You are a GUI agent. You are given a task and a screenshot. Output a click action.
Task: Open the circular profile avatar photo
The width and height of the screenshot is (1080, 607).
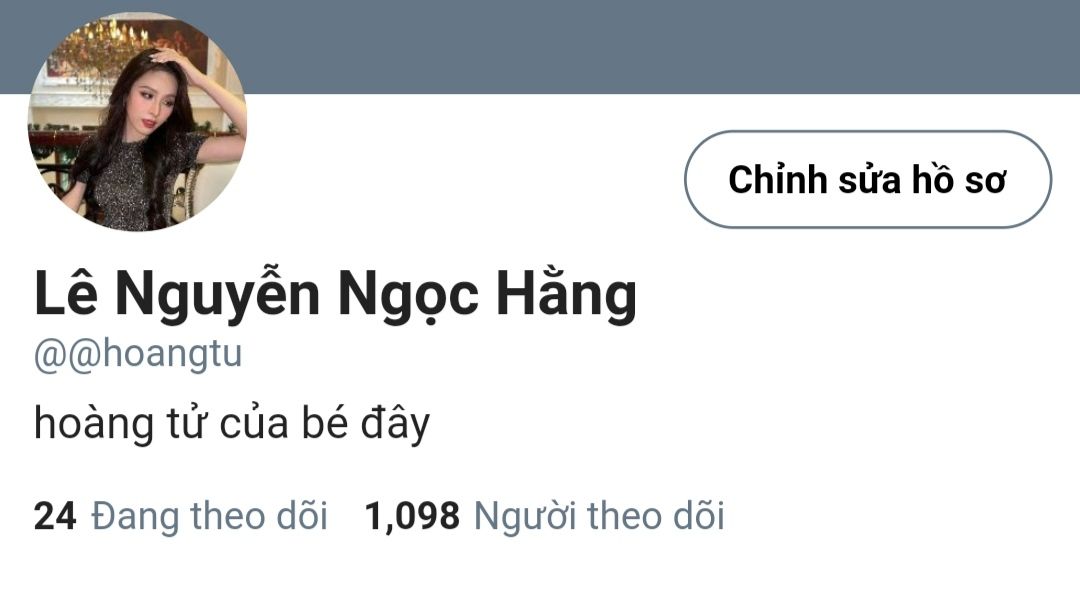click(137, 121)
